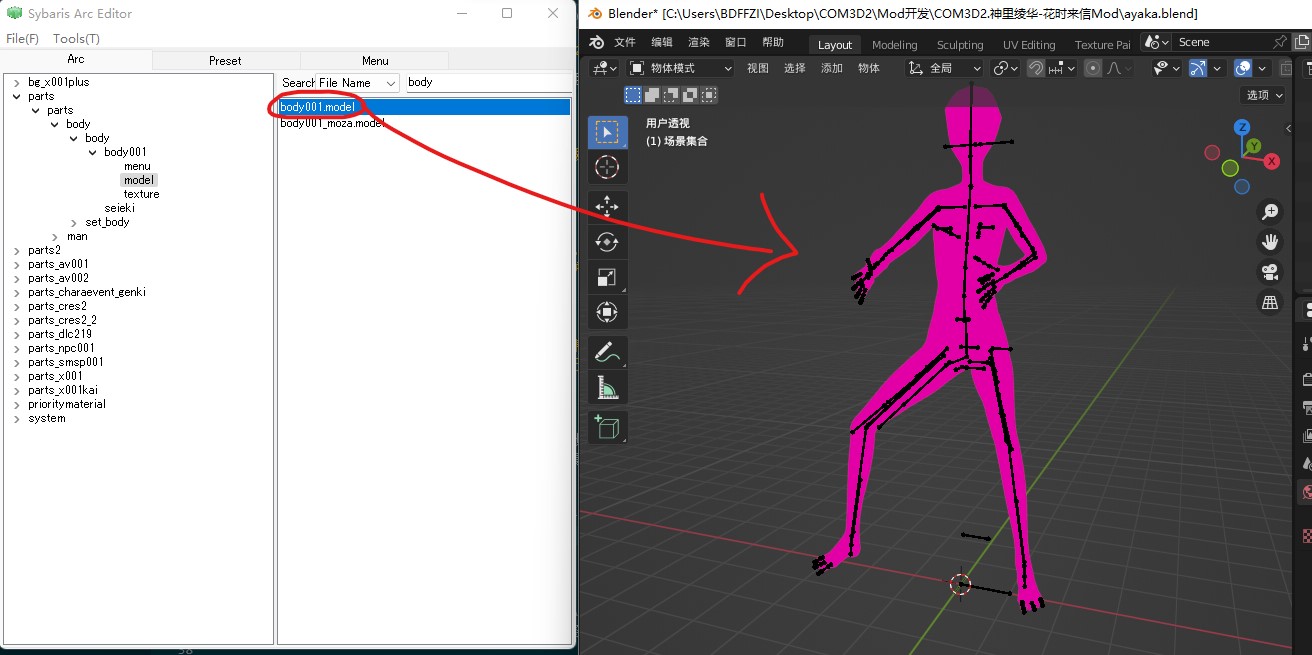Switch to the Sculpting workspace tab

pyautogui.click(x=960, y=44)
